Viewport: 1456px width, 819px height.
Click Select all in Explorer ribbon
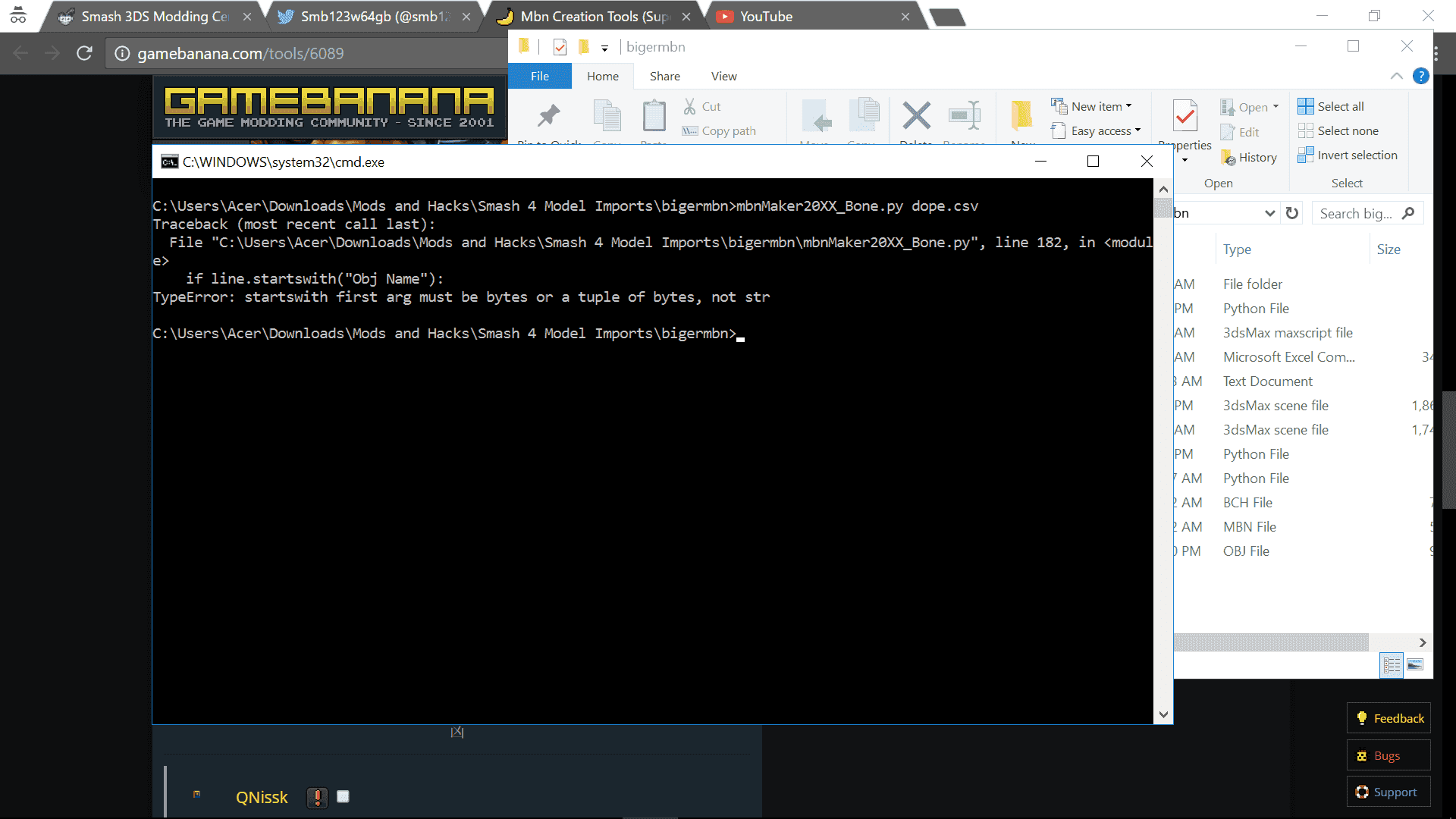[1331, 107]
